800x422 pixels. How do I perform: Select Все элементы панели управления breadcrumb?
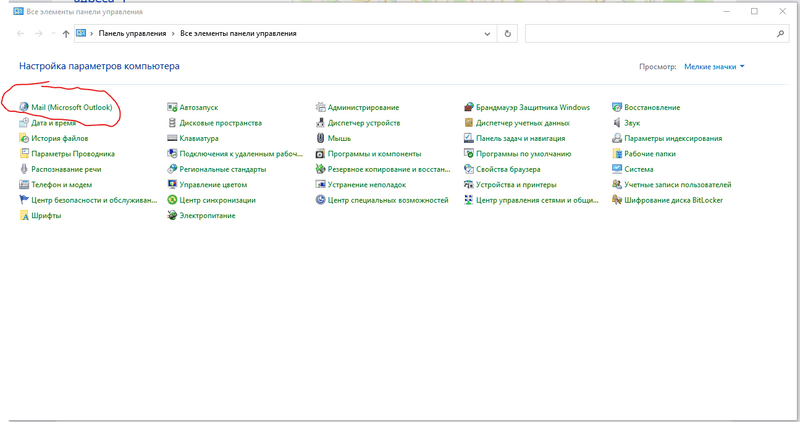[238, 34]
